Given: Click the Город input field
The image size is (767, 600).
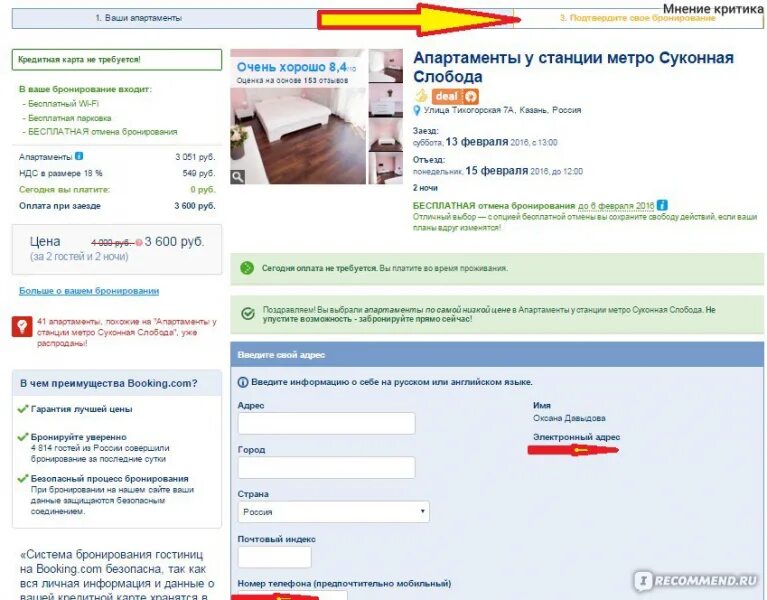Looking at the screenshot, I should tap(327, 467).
